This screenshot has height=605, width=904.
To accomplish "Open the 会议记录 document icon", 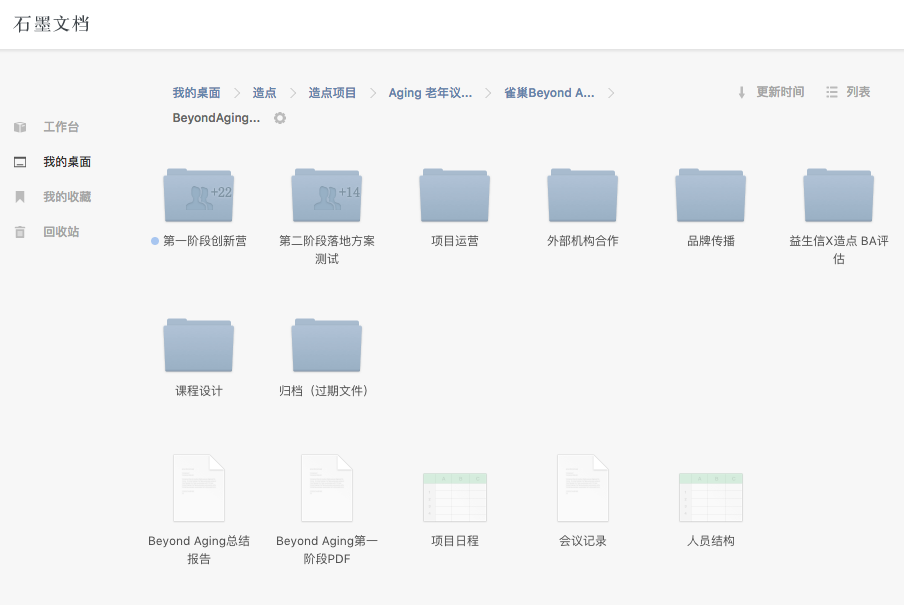I will tap(583, 488).
